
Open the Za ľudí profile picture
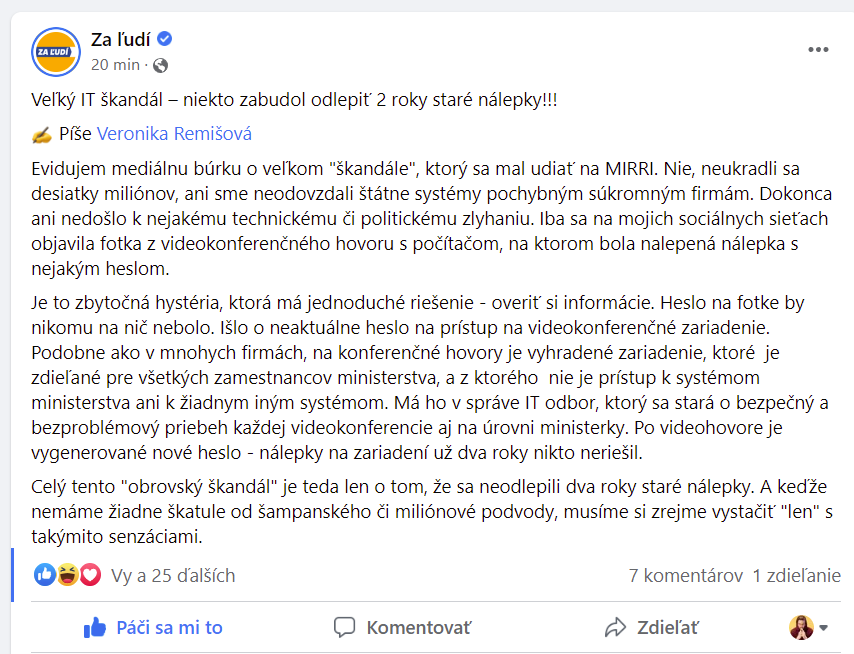56,52
